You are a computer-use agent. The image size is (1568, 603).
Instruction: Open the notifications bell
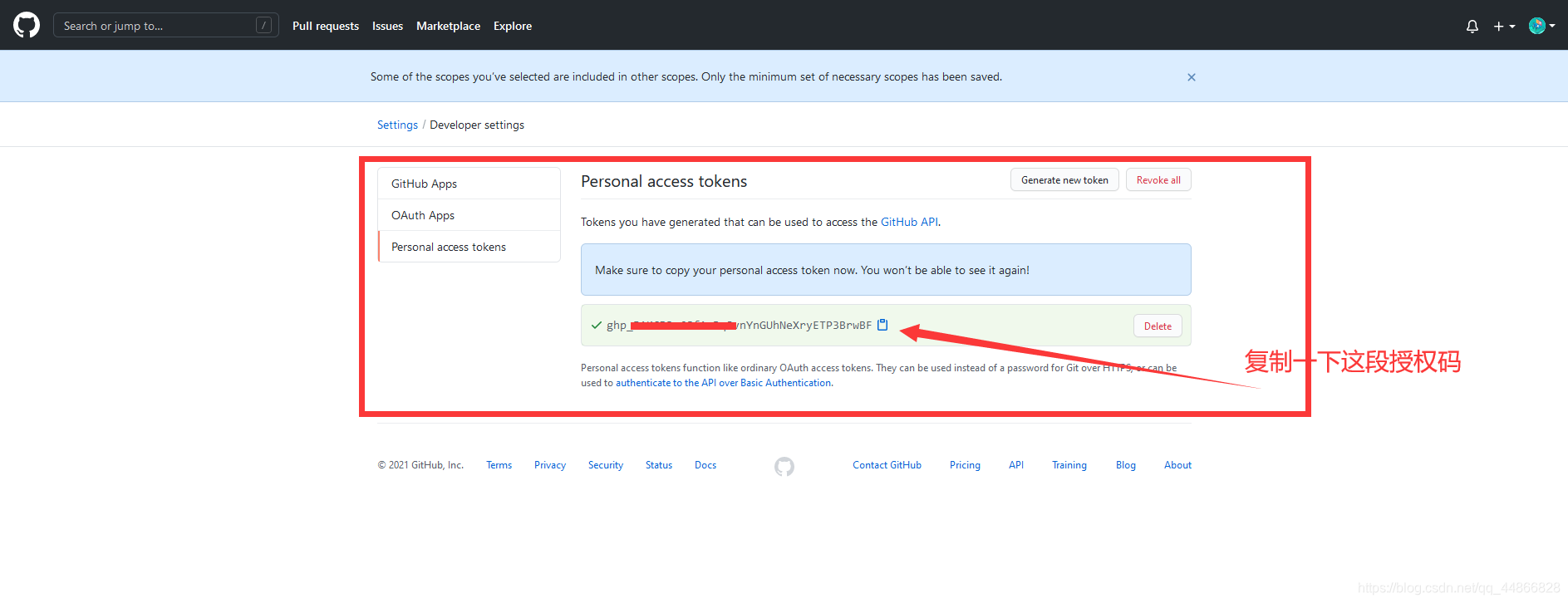(x=1472, y=27)
